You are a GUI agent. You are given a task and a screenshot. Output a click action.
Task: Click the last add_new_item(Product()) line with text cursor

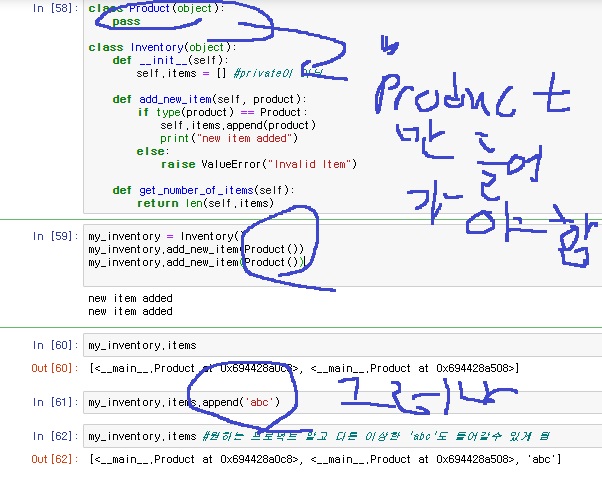click(196, 263)
